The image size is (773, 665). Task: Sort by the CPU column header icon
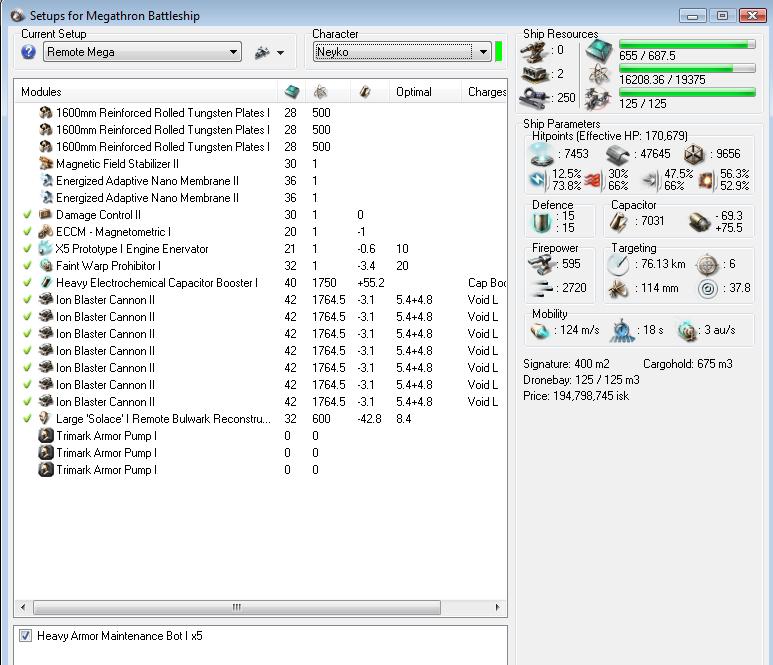[x=292, y=92]
